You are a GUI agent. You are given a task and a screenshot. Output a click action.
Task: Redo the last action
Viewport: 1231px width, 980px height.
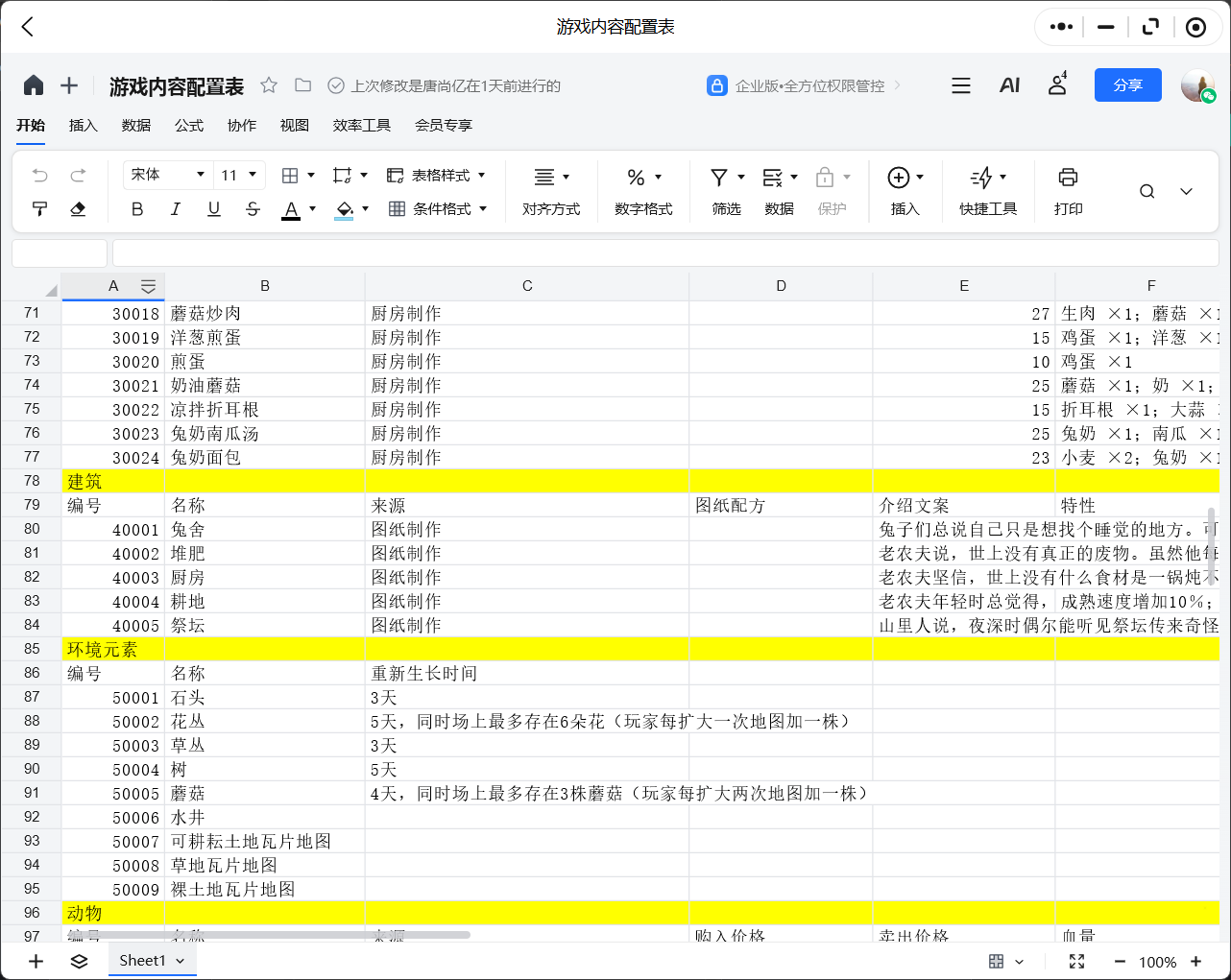pyautogui.click(x=78, y=175)
